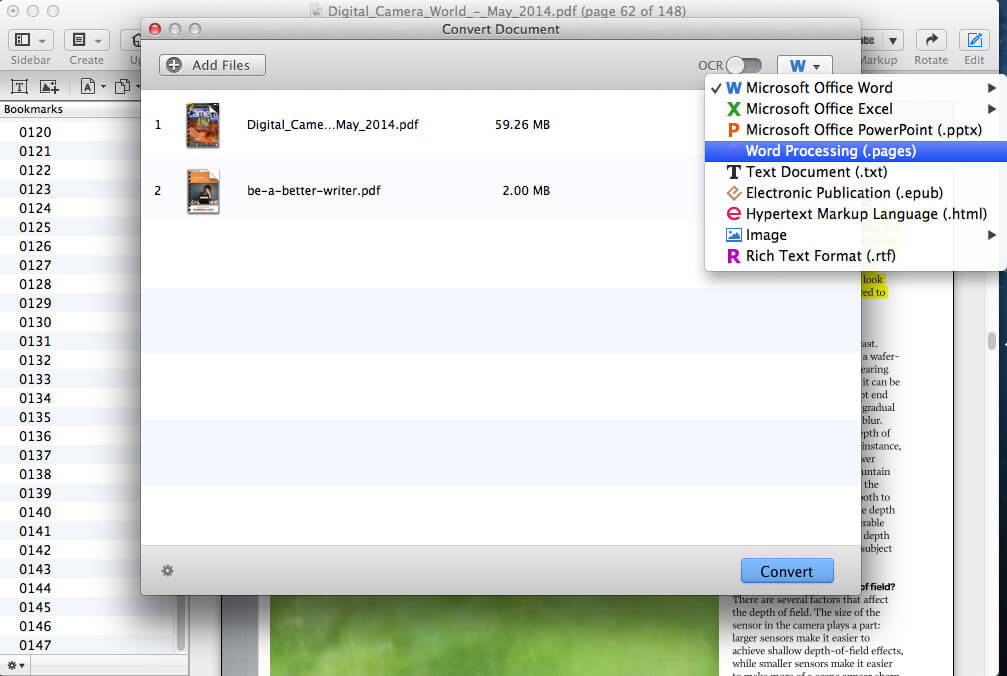
Task: Open the Markup dropdown arrow
Action: click(893, 41)
